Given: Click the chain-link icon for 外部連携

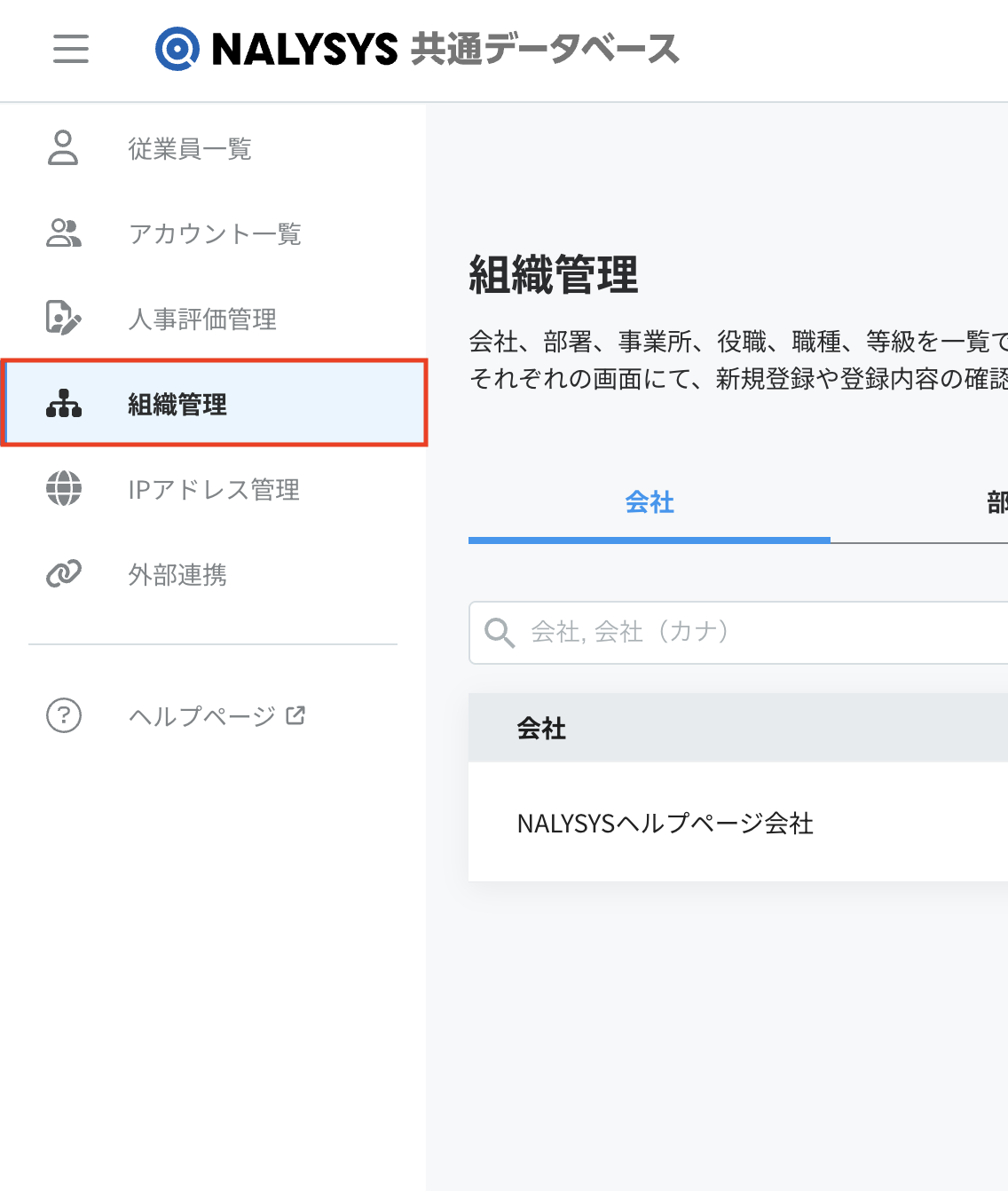Looking at the screenshot, I should tap(63, 574).
